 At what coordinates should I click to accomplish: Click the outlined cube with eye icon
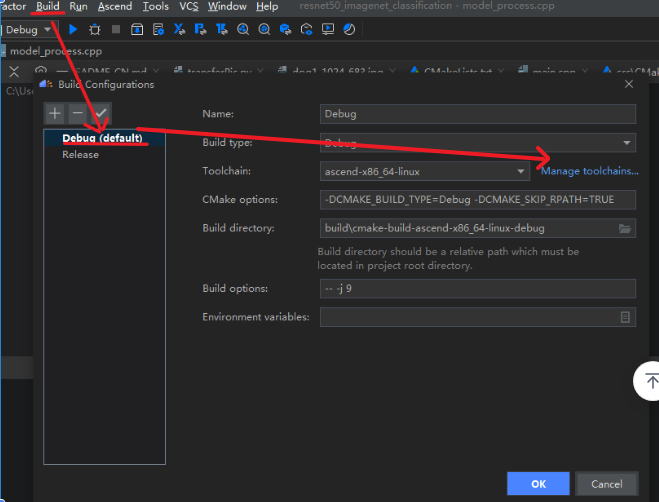click(x=306, y=29)
